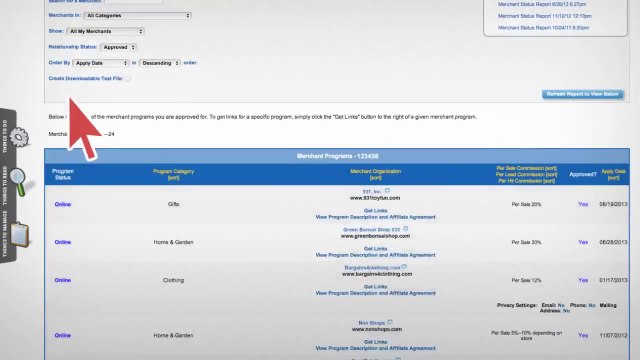Click the www.nonshops.com URL text
Image resolution: width=640 pixels, height=360 pixels.
click(x=377, y=329)
